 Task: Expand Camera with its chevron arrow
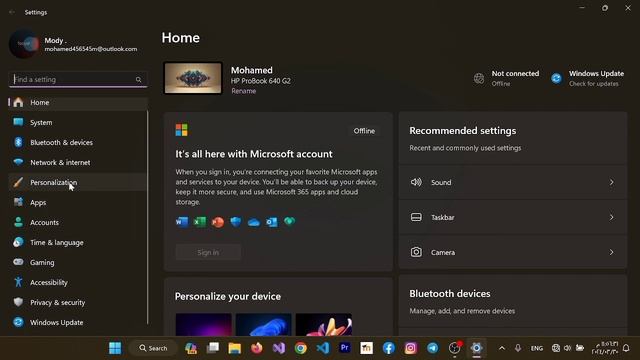pyautogui.click(x=611, y=252)
